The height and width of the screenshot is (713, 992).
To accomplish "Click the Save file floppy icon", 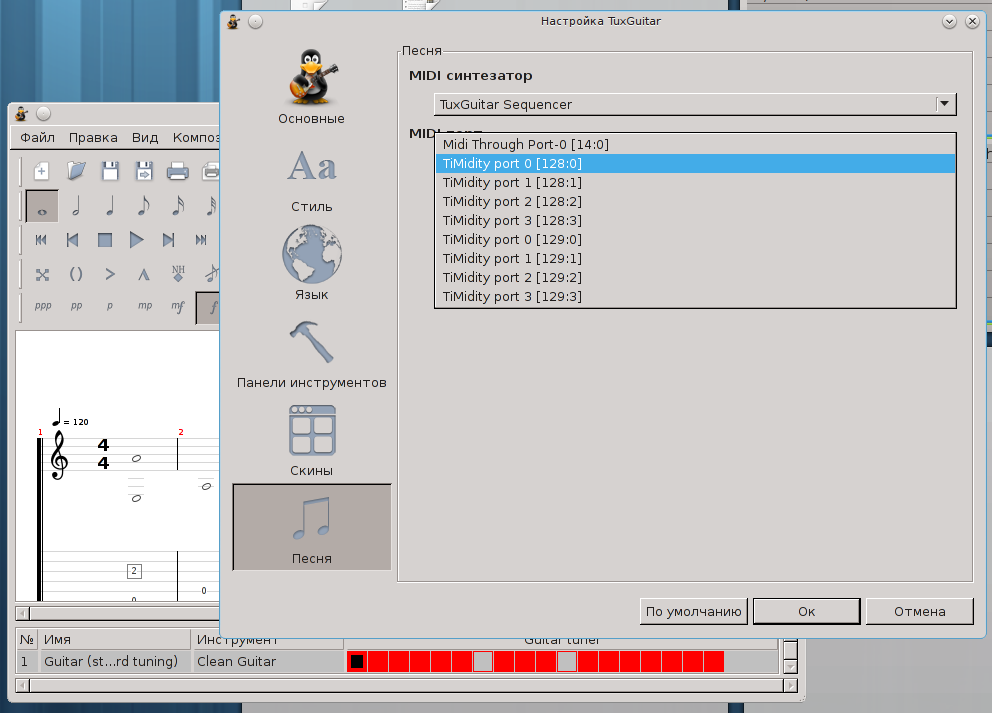I will coord(110,171).
